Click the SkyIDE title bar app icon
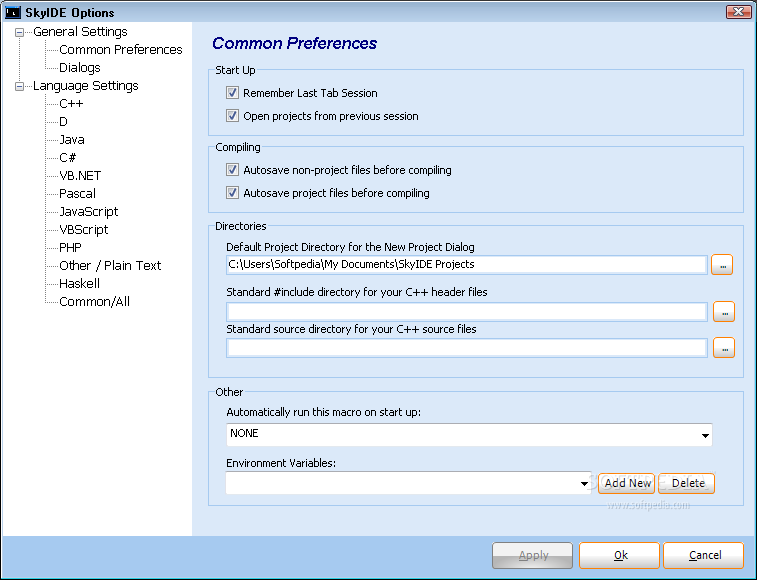This screenshot has height=580, width=757. (x=13, y=12)
